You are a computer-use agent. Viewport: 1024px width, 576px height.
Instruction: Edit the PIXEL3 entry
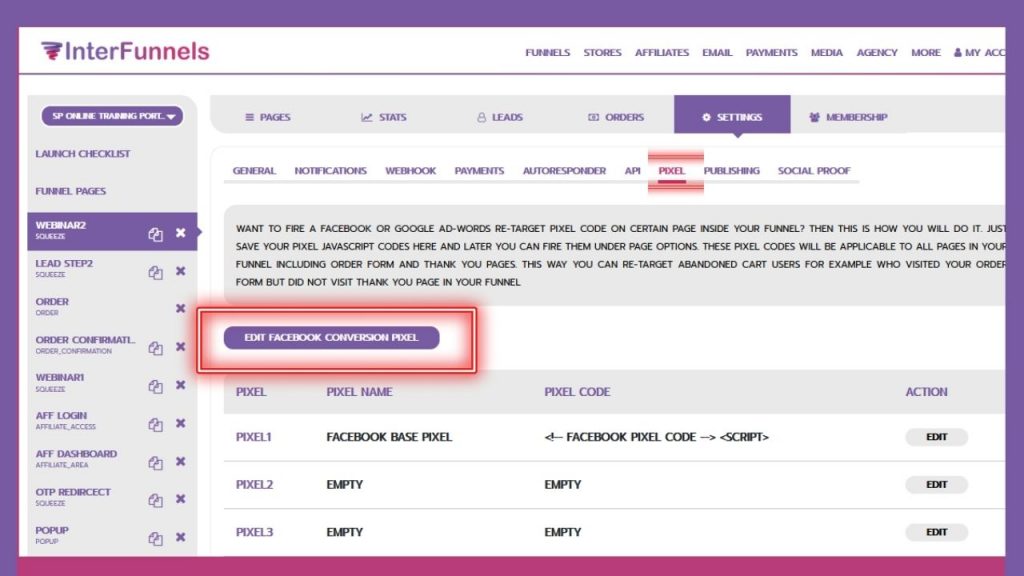tap(936, 532)
